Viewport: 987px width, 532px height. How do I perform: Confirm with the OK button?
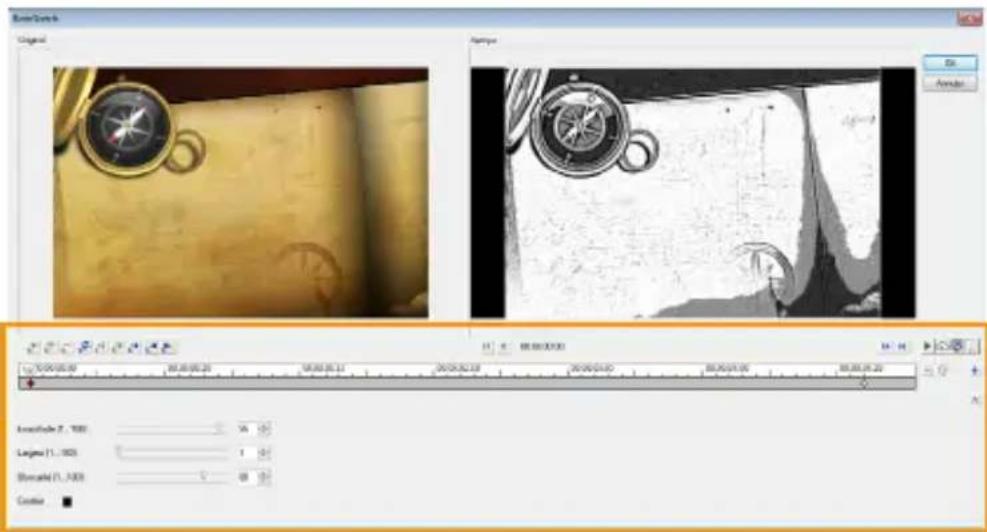[x=950, y=64]
